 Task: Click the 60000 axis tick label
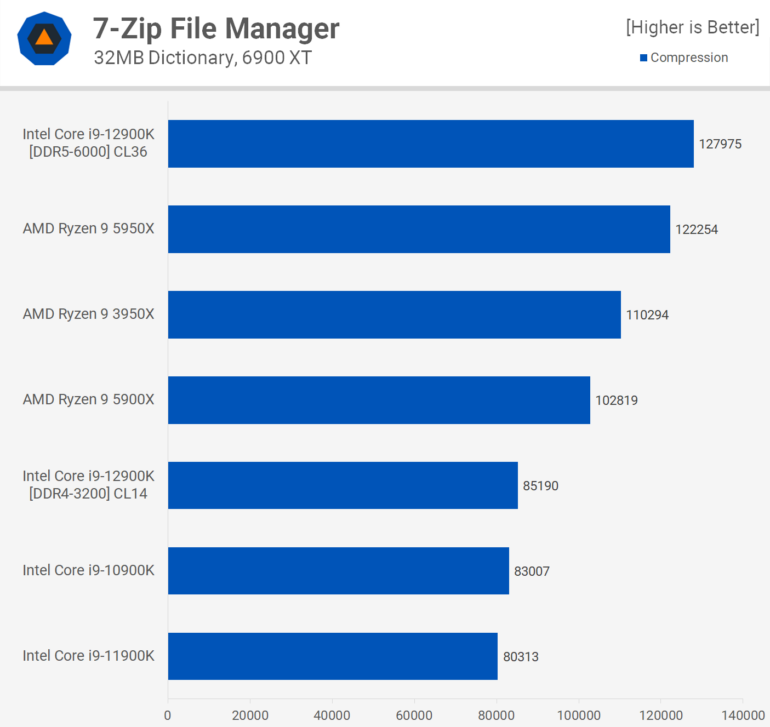[414, 715]
